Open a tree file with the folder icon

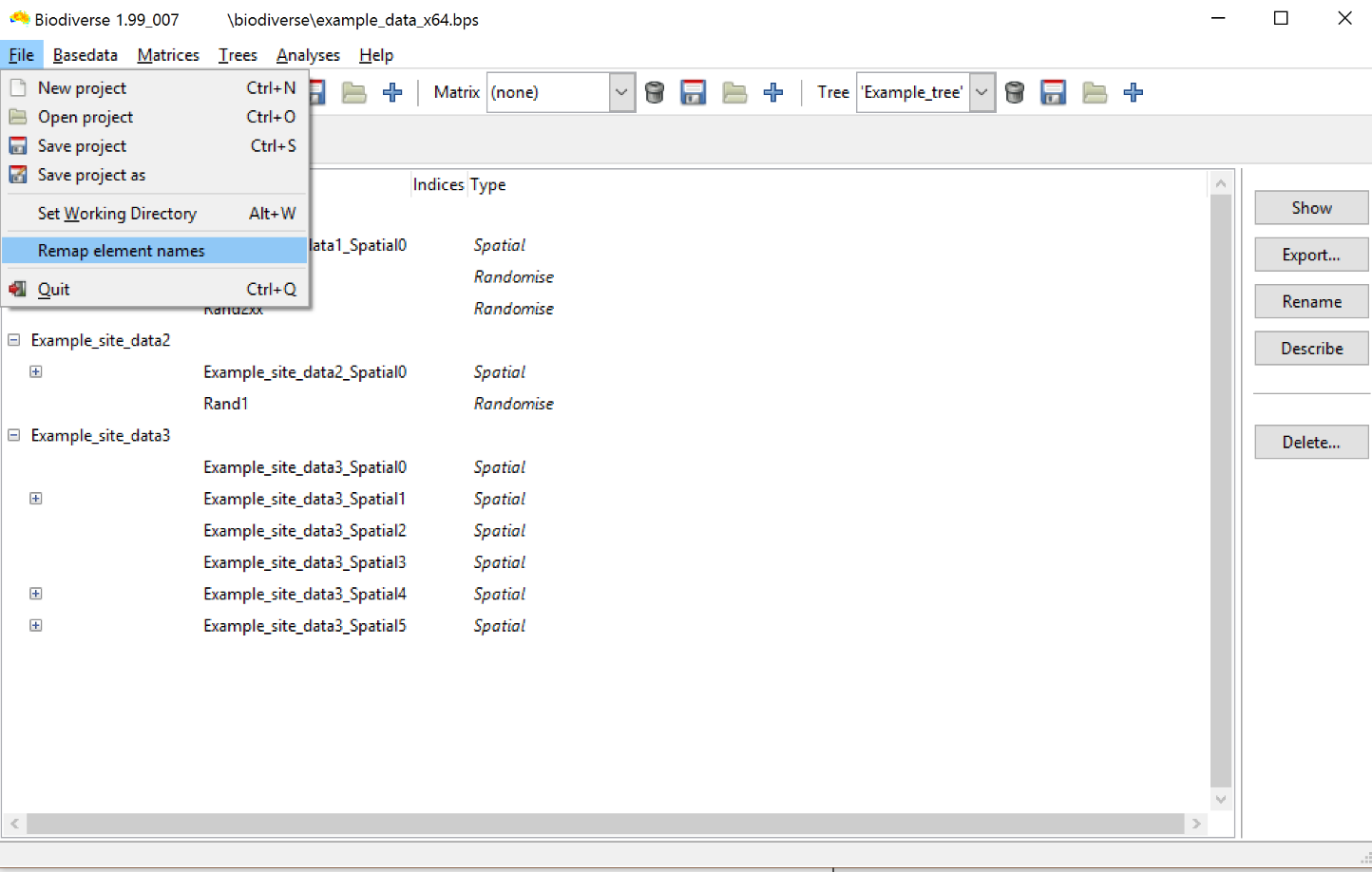coord(1095,92)
